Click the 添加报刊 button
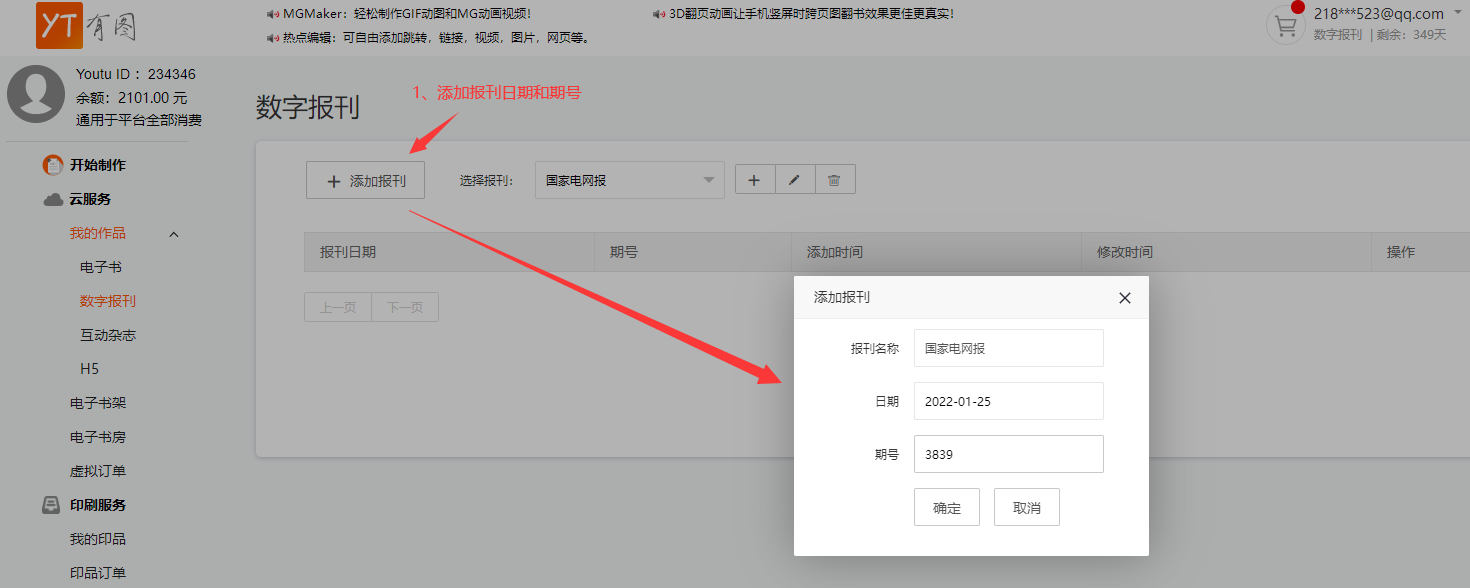 click(x=366, y=180)
